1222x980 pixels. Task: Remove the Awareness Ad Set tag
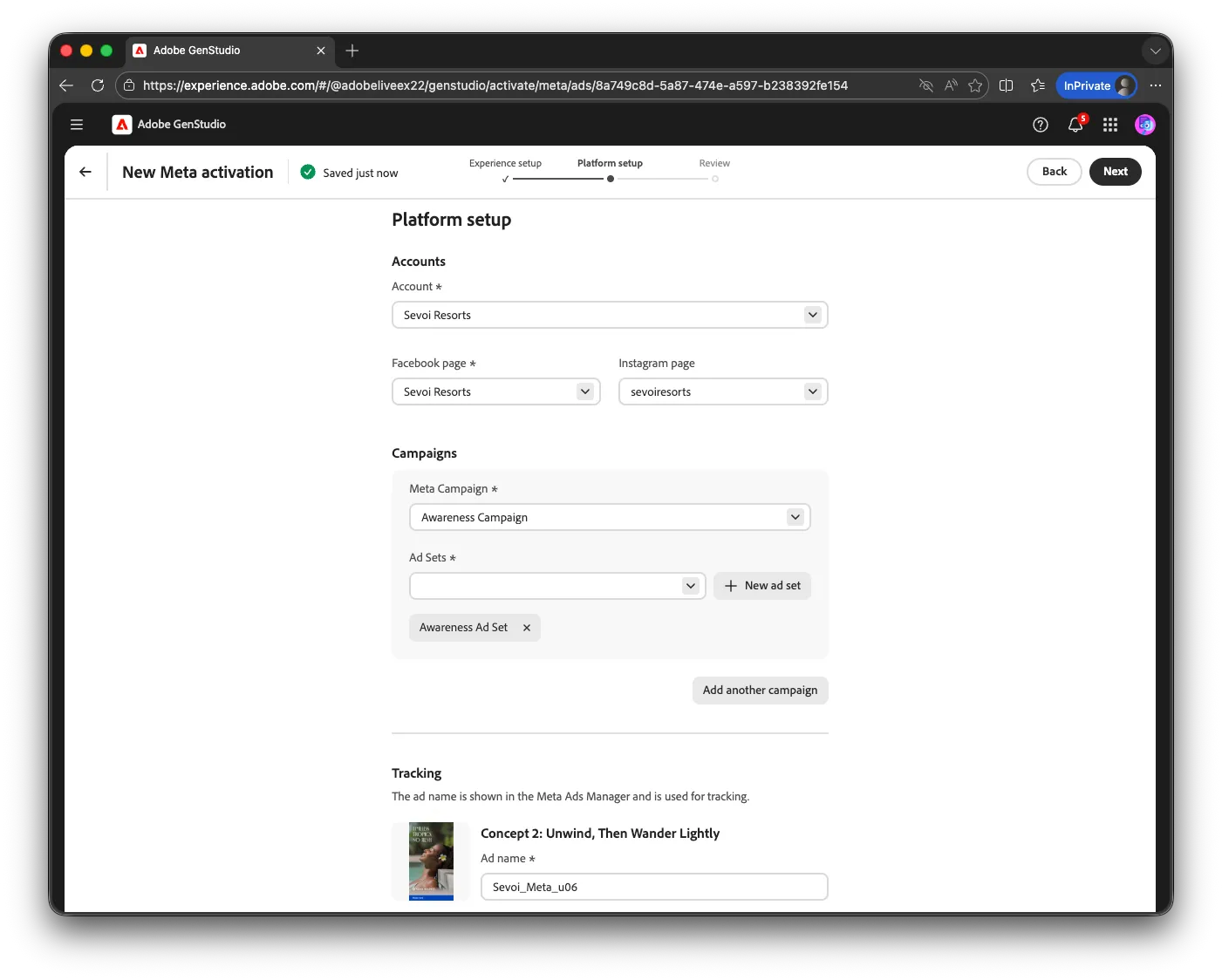[527, 628]
